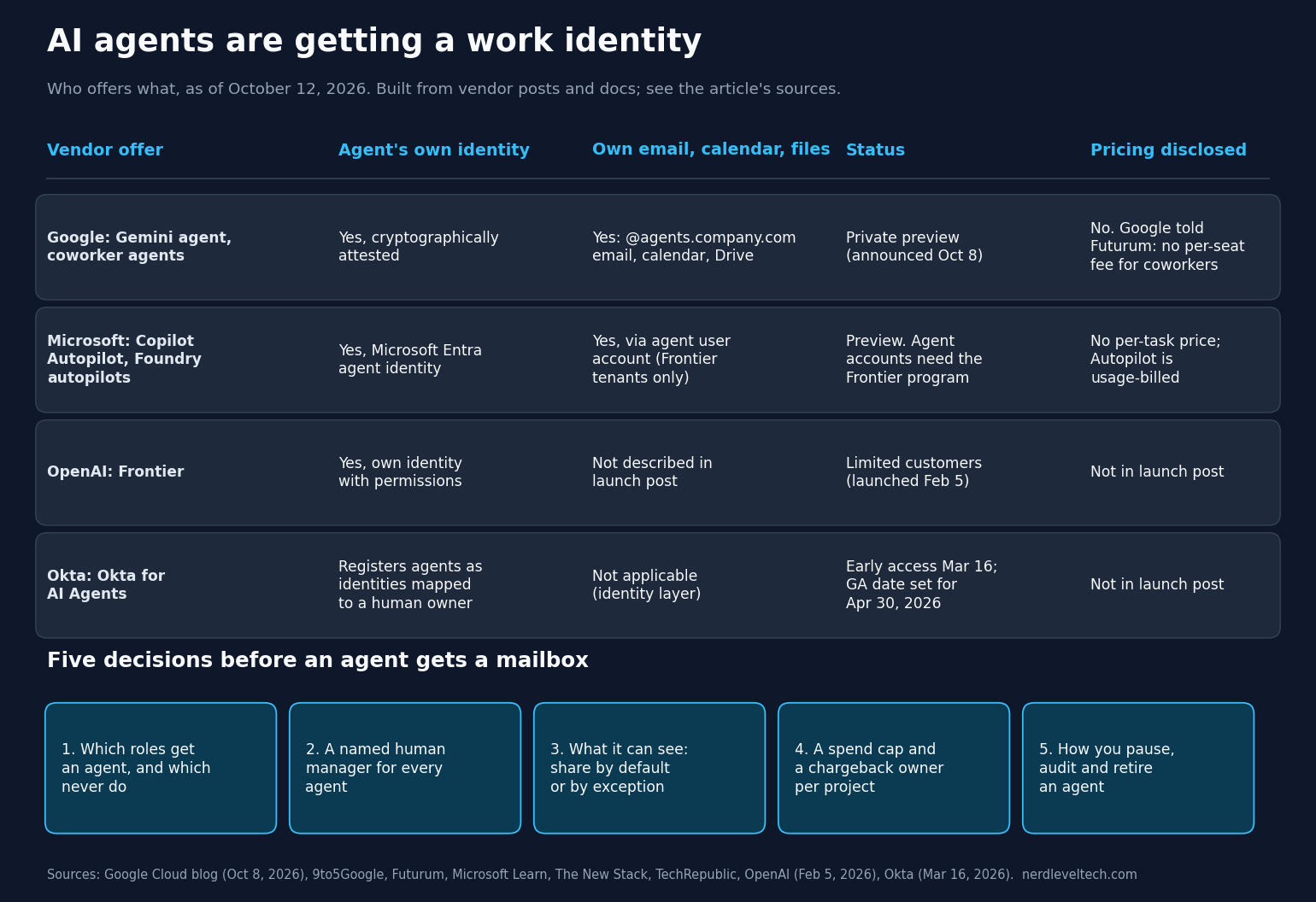Image resolution: width=1316 pixels, height=902 pixels.
Task: Click card "1. Which roles get an agent"
Action: [161, 768]
